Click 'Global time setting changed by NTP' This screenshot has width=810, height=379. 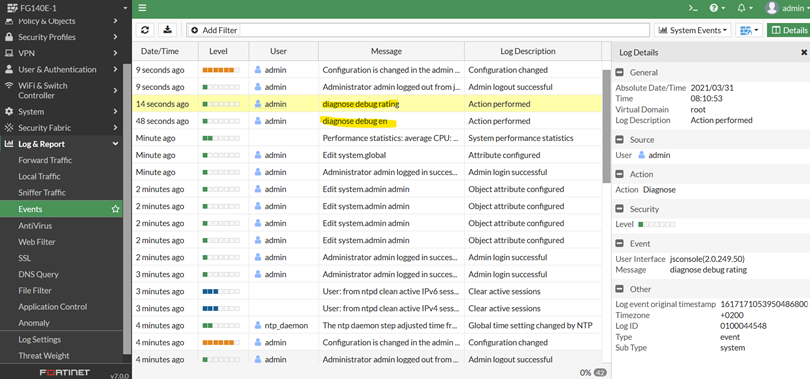pos(530,325)
